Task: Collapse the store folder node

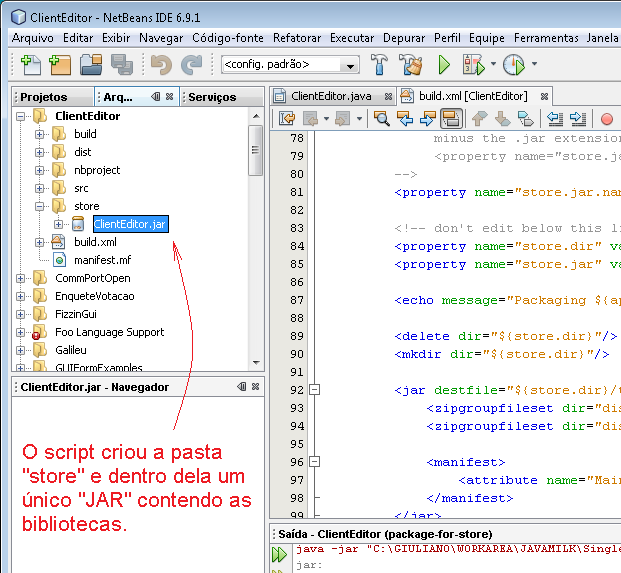Action: pos(39,206)
